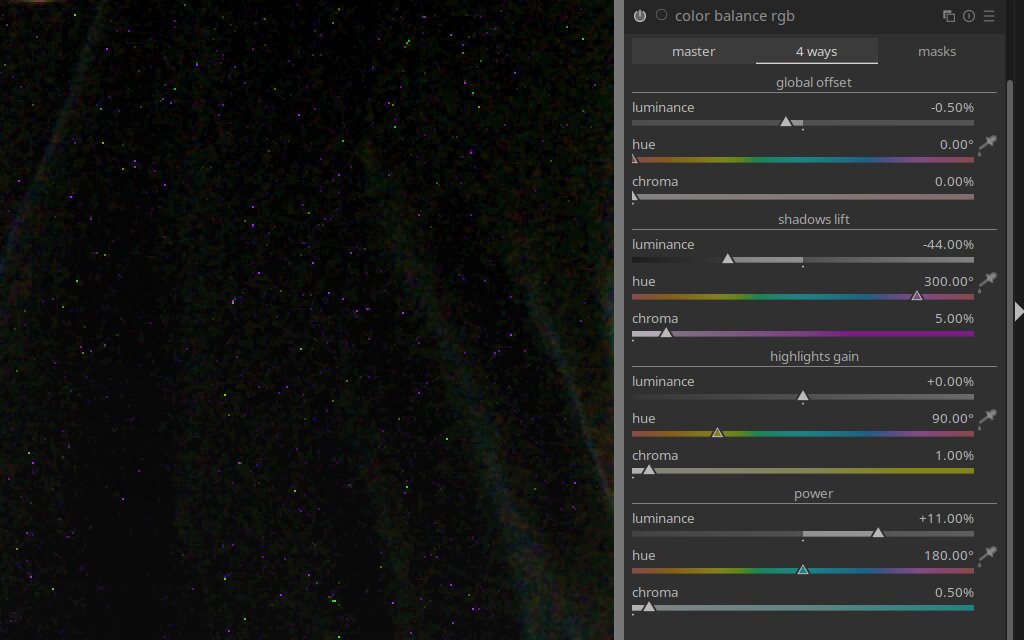1024x640 pixels.
Task: Click the global offset section header
Action: tap(813, 82)
